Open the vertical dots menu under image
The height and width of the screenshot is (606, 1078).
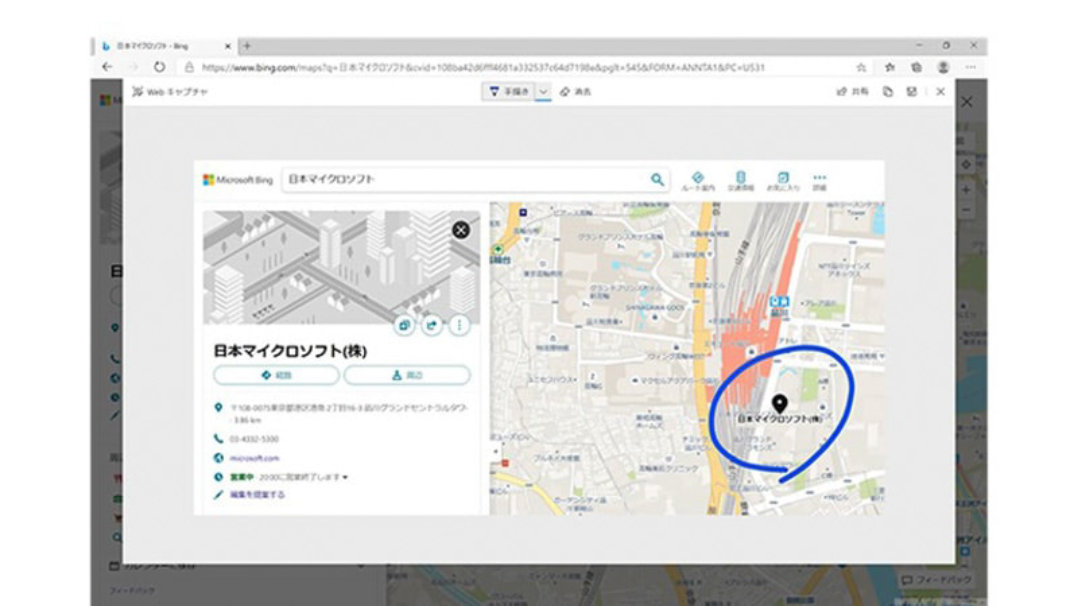(x=459, y=325)
